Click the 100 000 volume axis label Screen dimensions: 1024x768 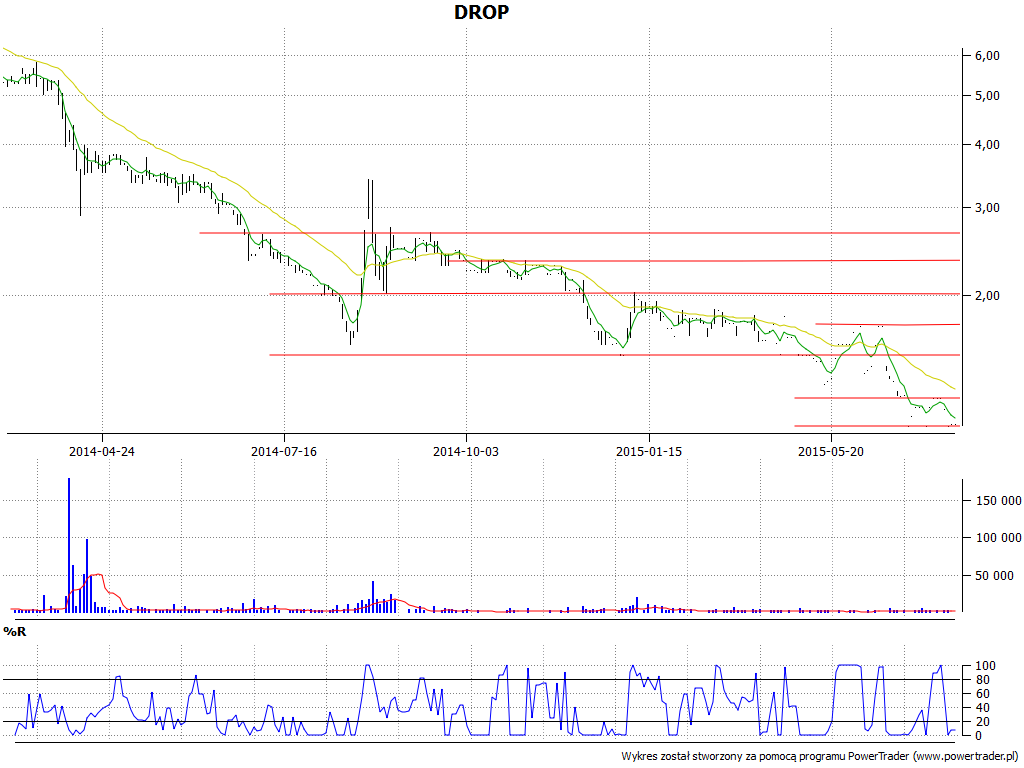pyautogui.click(x=998, y=537)
